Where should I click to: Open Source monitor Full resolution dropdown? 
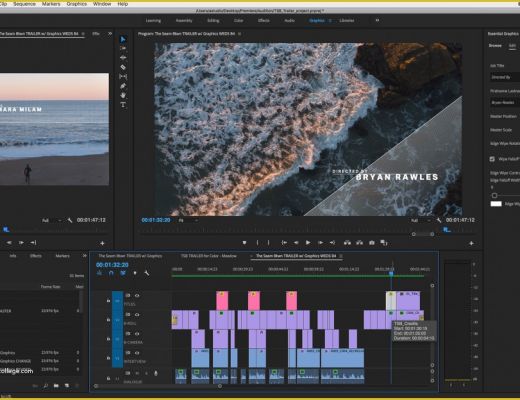pyautogui.click(x=52, y=220)
